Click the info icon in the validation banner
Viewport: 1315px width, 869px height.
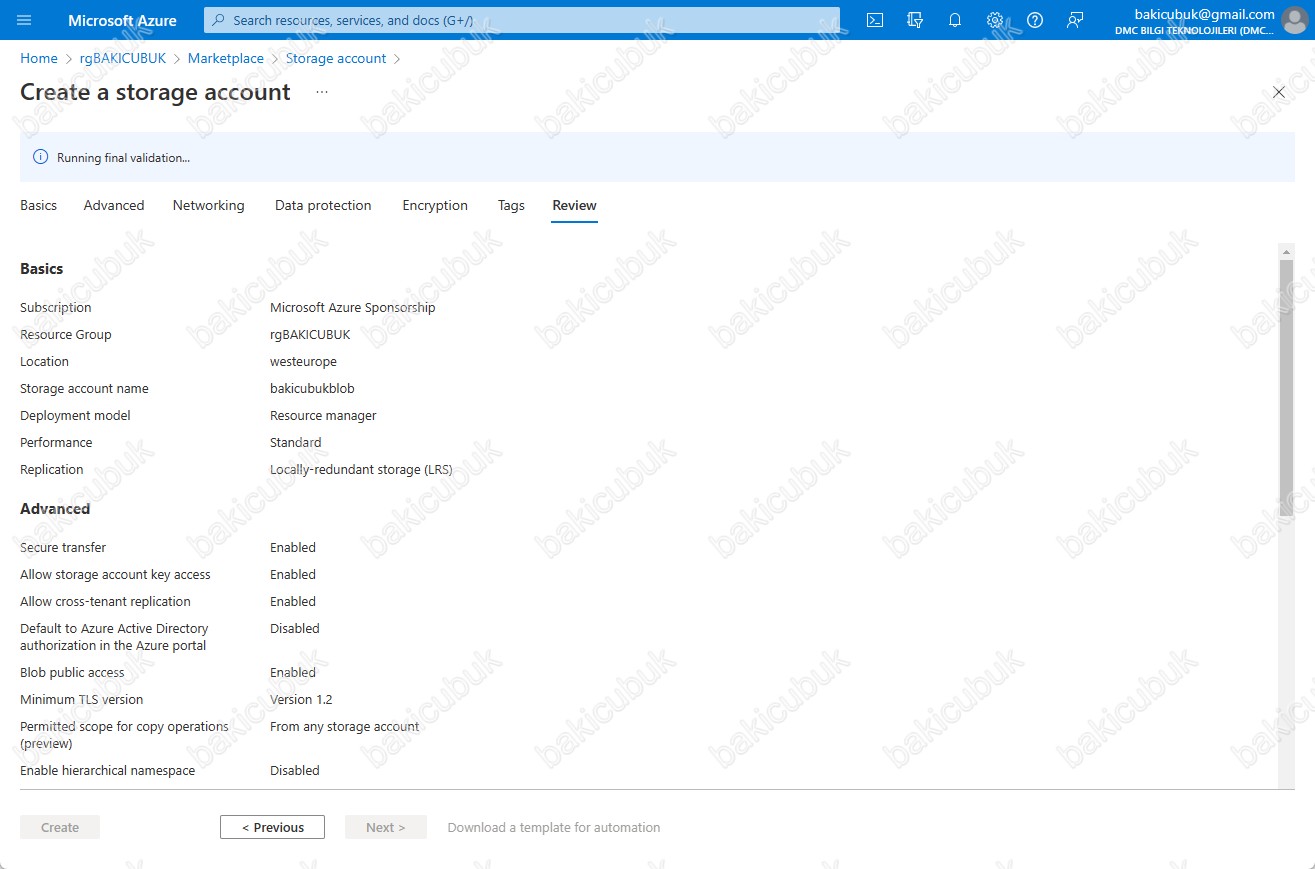pos(41,157)
